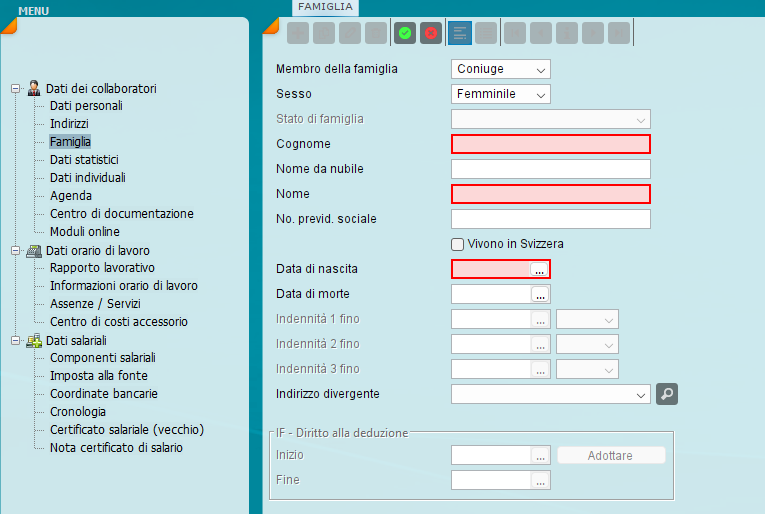Click the greyed-out add (plus) toolbar icon

298,33
